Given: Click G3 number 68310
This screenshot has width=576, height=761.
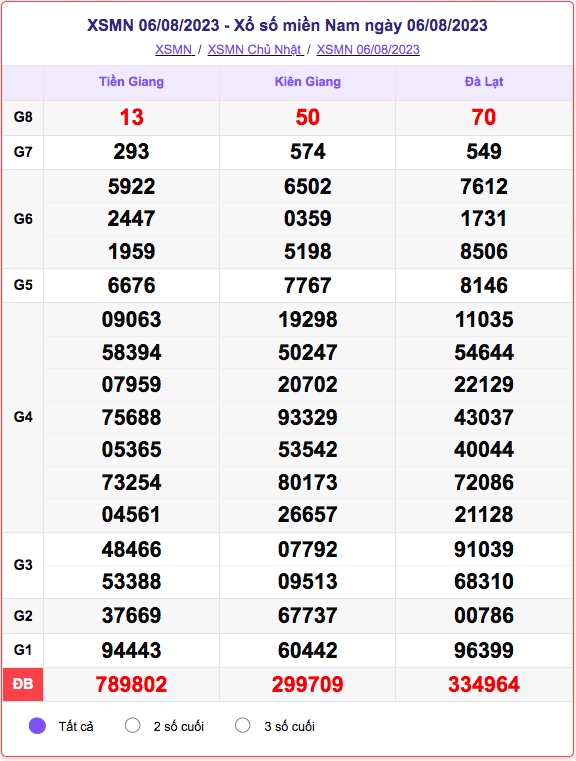Looking at the screenshot, I should 484,582.
